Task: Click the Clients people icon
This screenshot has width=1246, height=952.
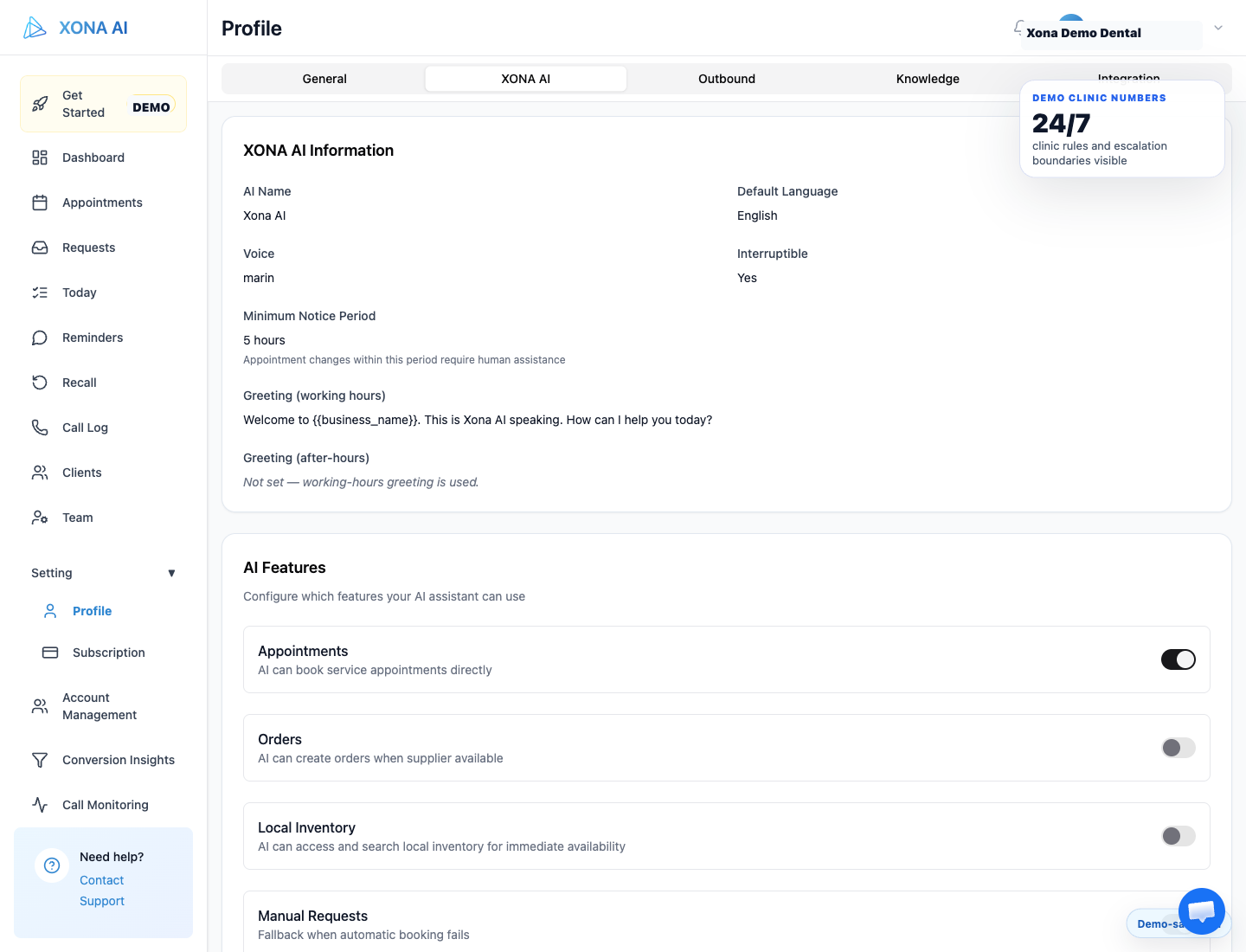Action: click(40, 473)
